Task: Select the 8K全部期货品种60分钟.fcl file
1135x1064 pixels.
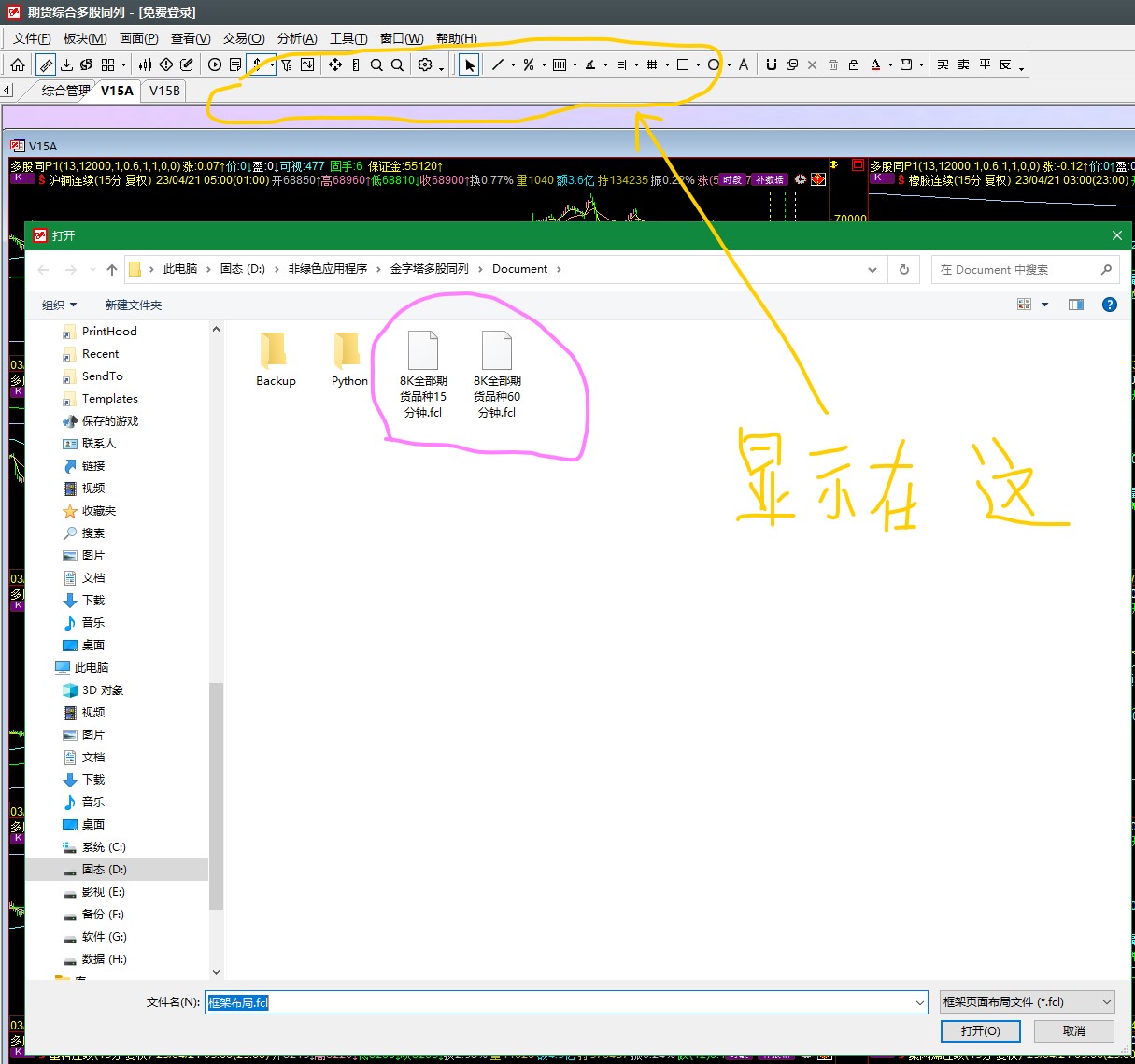Action: click(497, 375)
